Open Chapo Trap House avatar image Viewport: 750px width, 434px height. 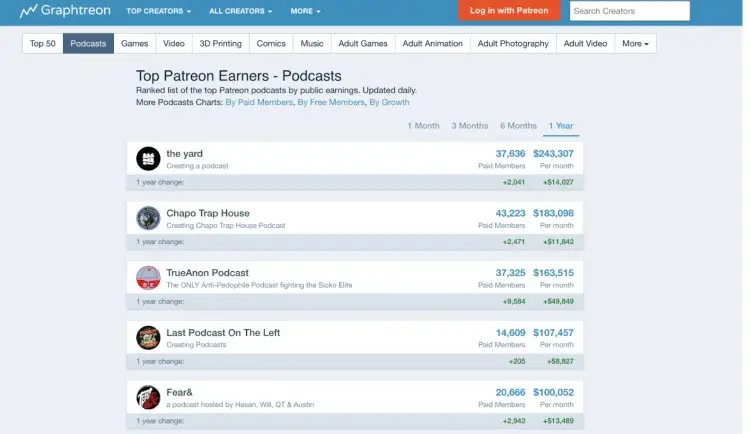coord(148,218)
